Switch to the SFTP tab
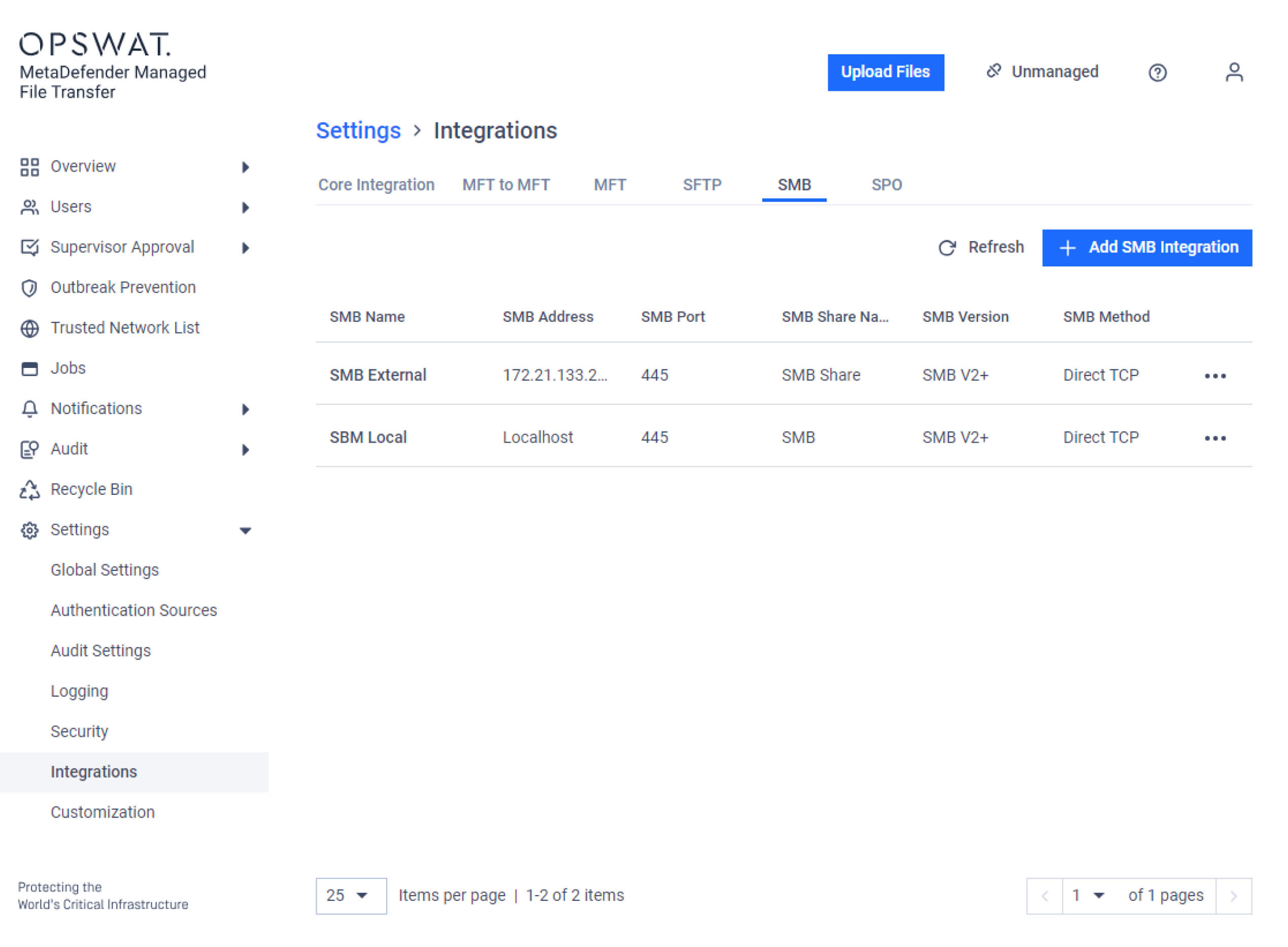 point(702,185)
